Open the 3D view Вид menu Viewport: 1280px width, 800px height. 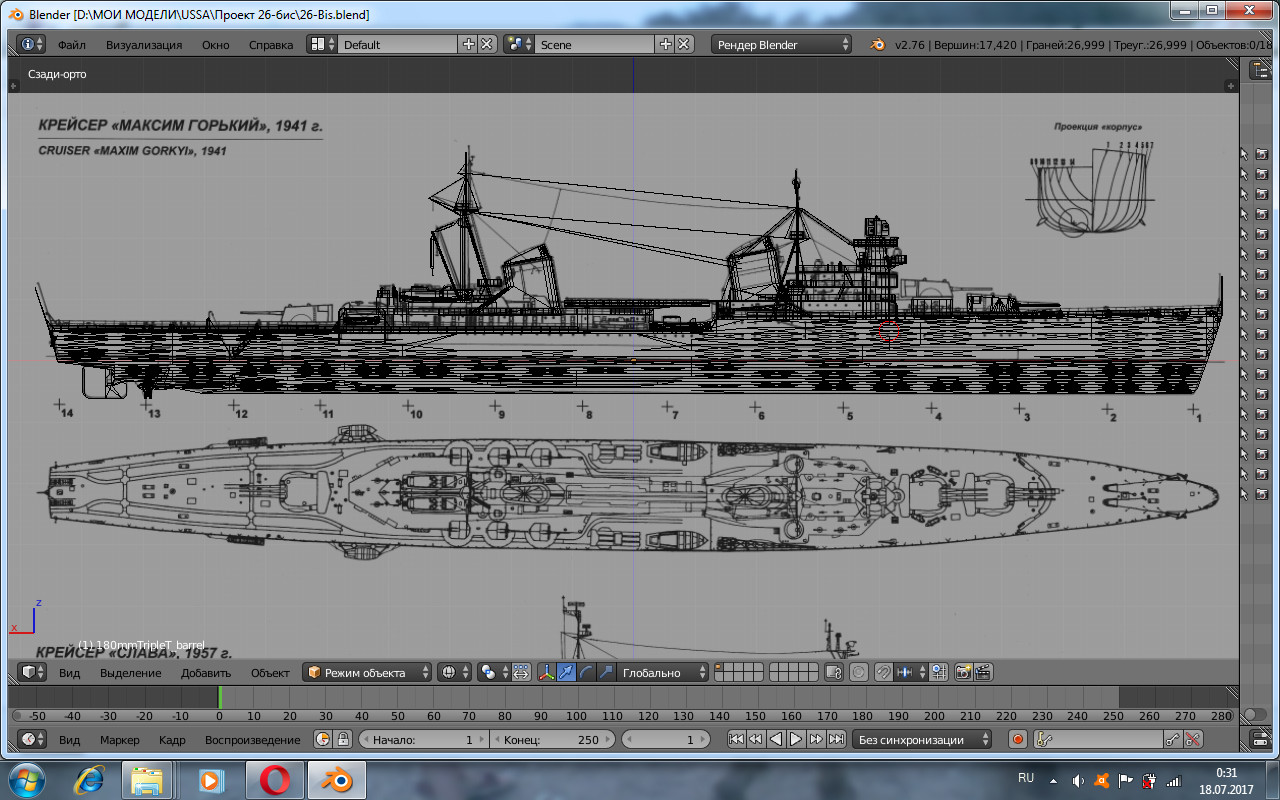point(69,673)
